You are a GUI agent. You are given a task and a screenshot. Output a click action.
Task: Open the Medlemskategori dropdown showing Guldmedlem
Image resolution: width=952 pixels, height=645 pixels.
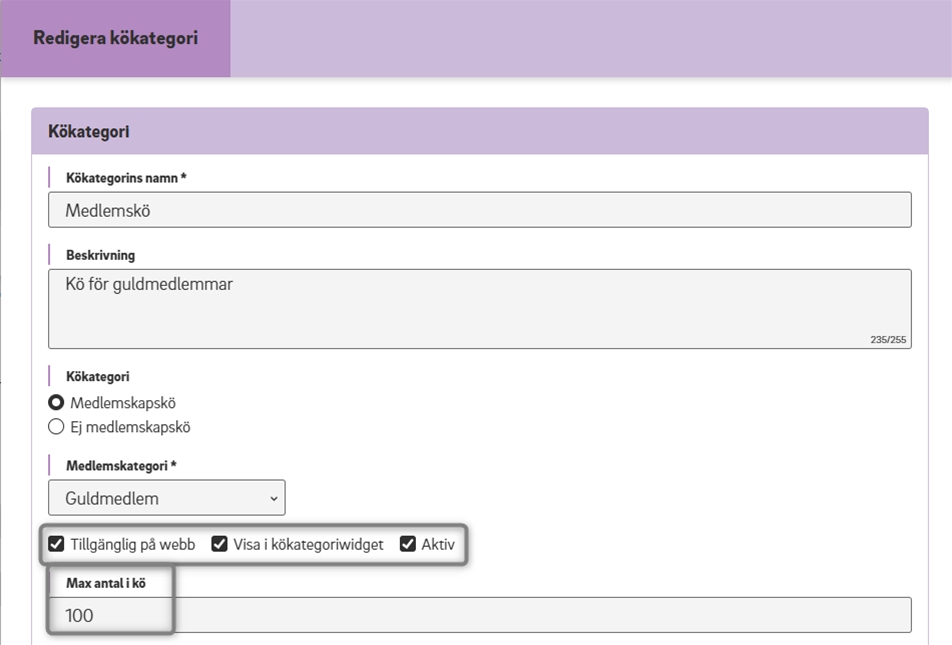(166, 498)
